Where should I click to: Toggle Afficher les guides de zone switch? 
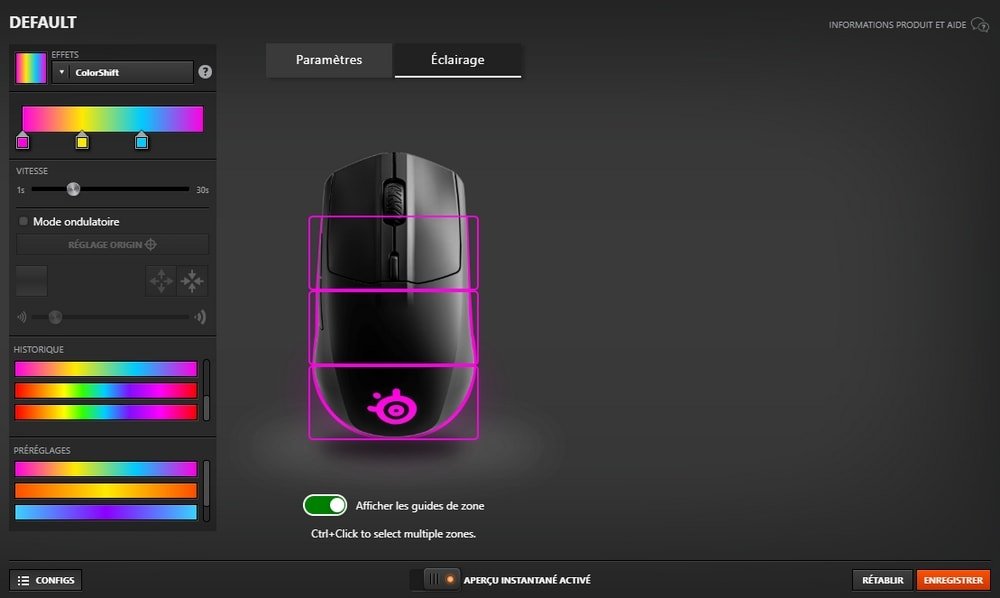[x=325, y=506]
